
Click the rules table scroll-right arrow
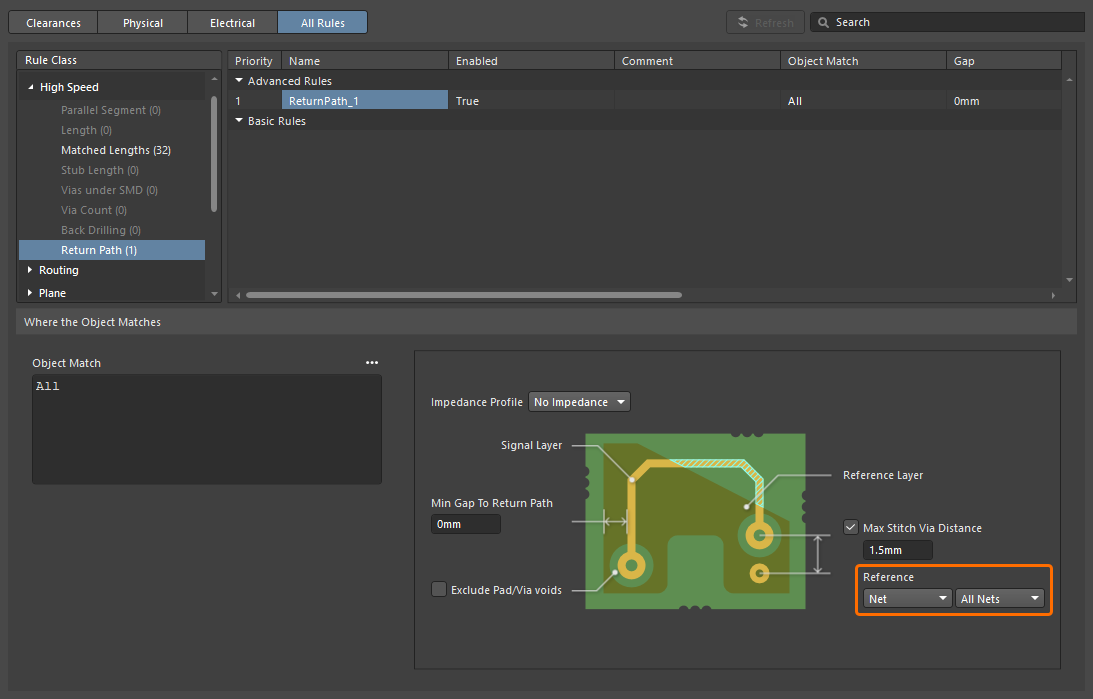pyautogui.click(x=1053, y=295)
